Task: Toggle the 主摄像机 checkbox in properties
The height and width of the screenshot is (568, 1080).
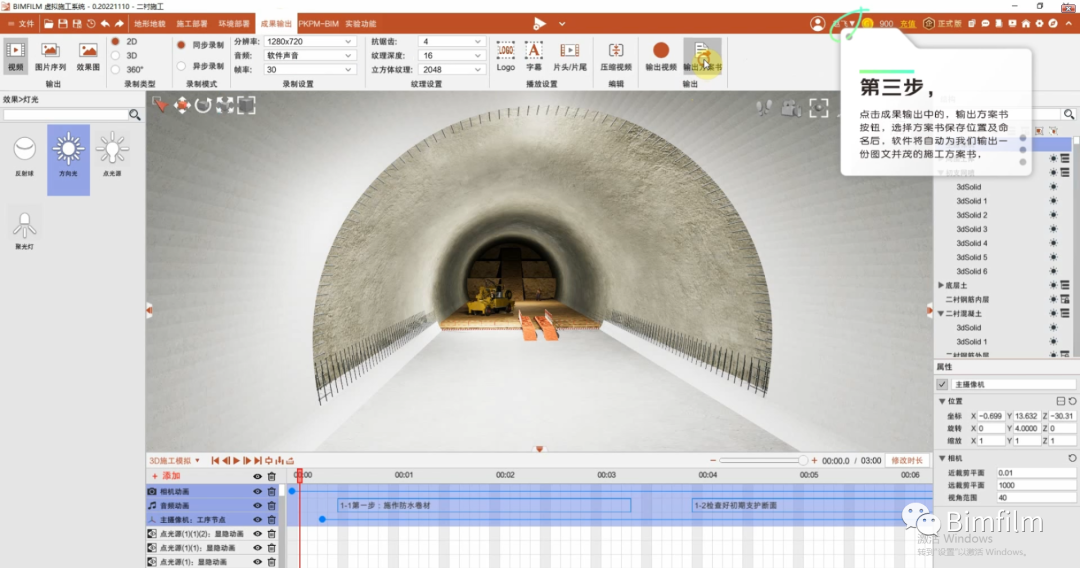Action: click(x=942, y=384)
